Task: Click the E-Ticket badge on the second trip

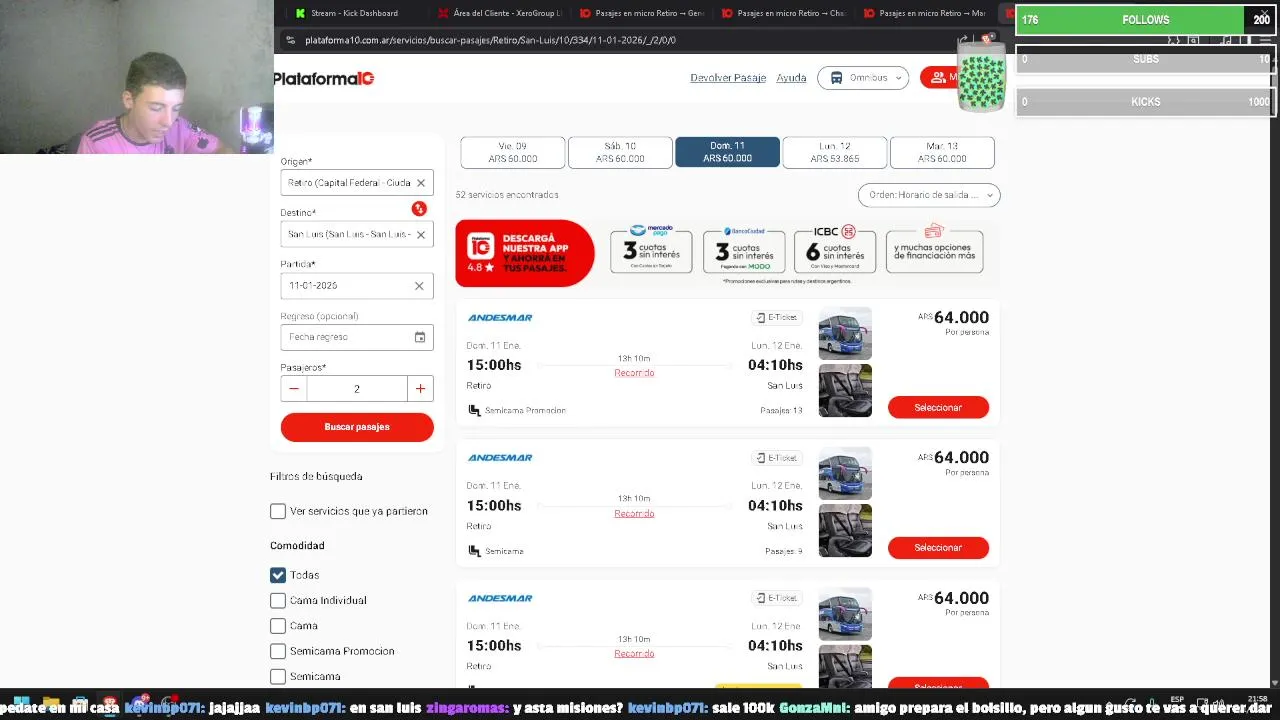Action: pyautogui.click(x=776, y=458)
